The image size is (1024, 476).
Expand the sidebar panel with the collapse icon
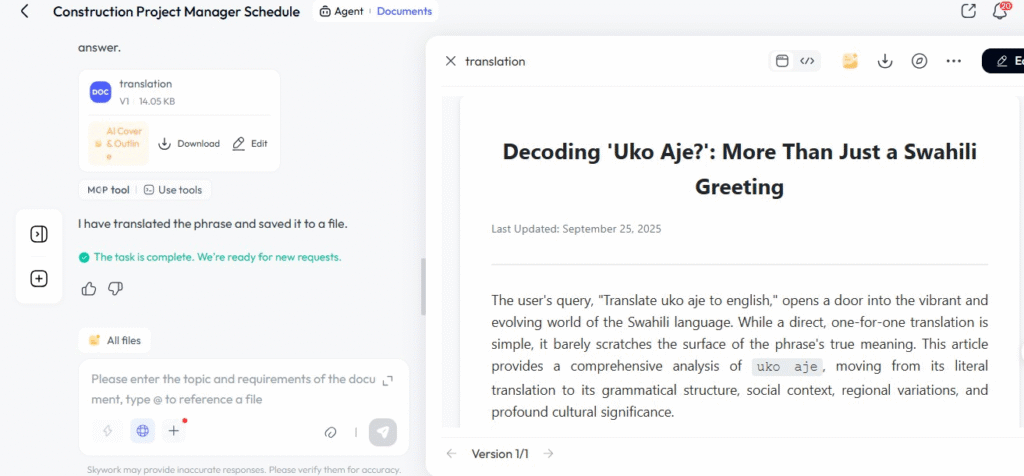[x=39, y=234]
